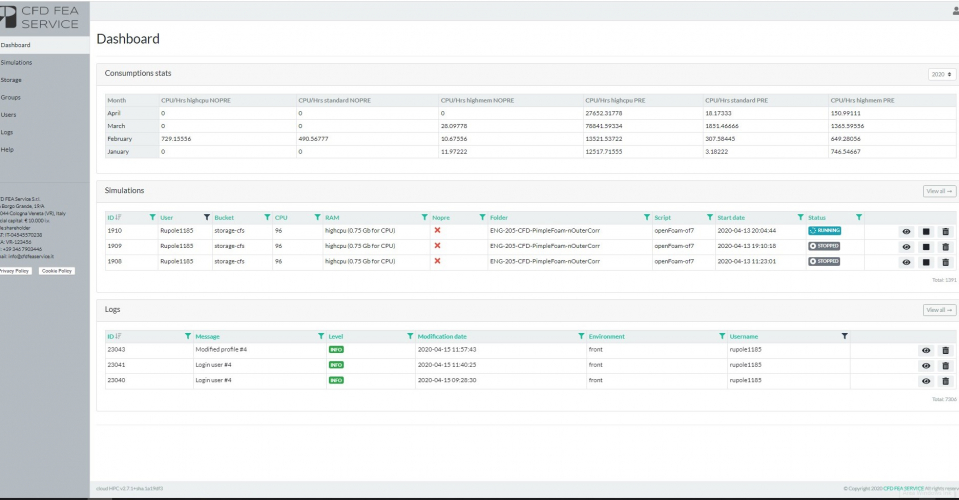The width and height of the screenshot is (959, 500).
Task: Filter Logs by Username column
Action: point(845,336)
